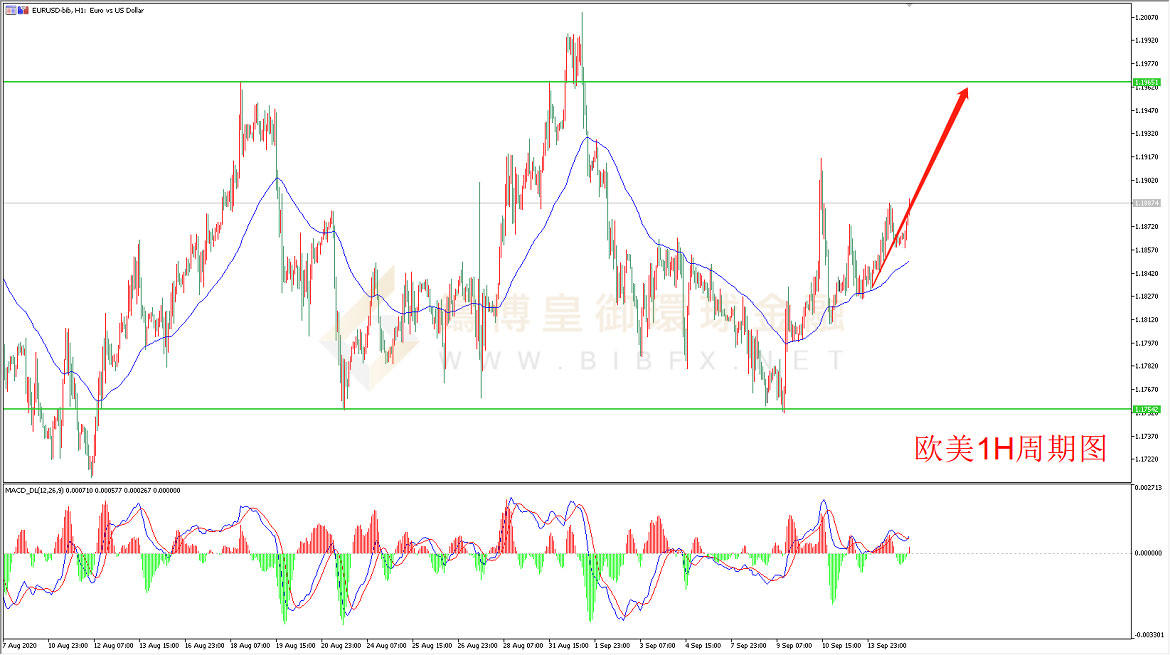Click the gray chart shift triangle marker
This screenshot has width=1170, height=655.
click(x=909, y=5)
